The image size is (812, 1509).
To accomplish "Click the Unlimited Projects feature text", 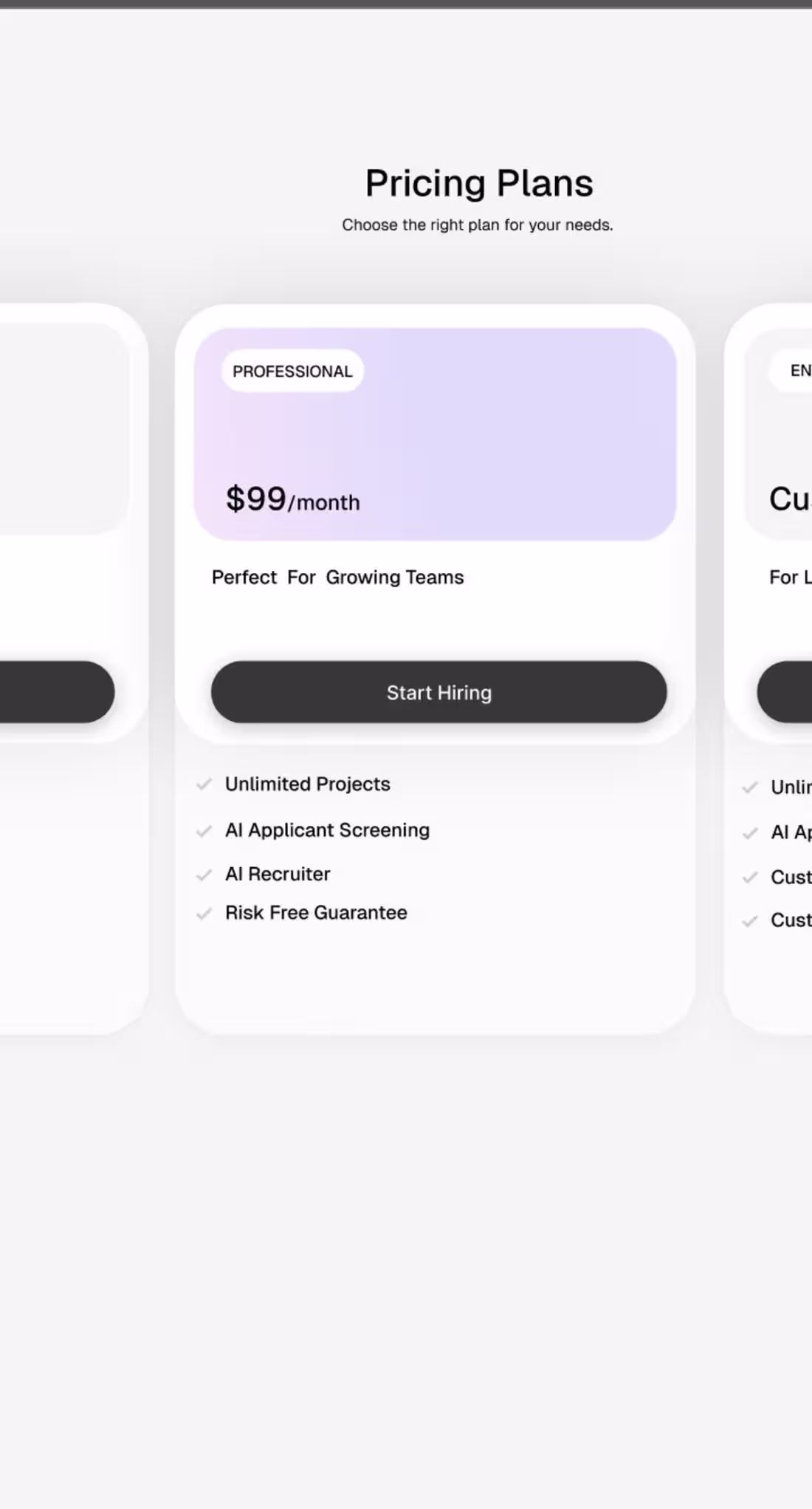I will point(307,784).
